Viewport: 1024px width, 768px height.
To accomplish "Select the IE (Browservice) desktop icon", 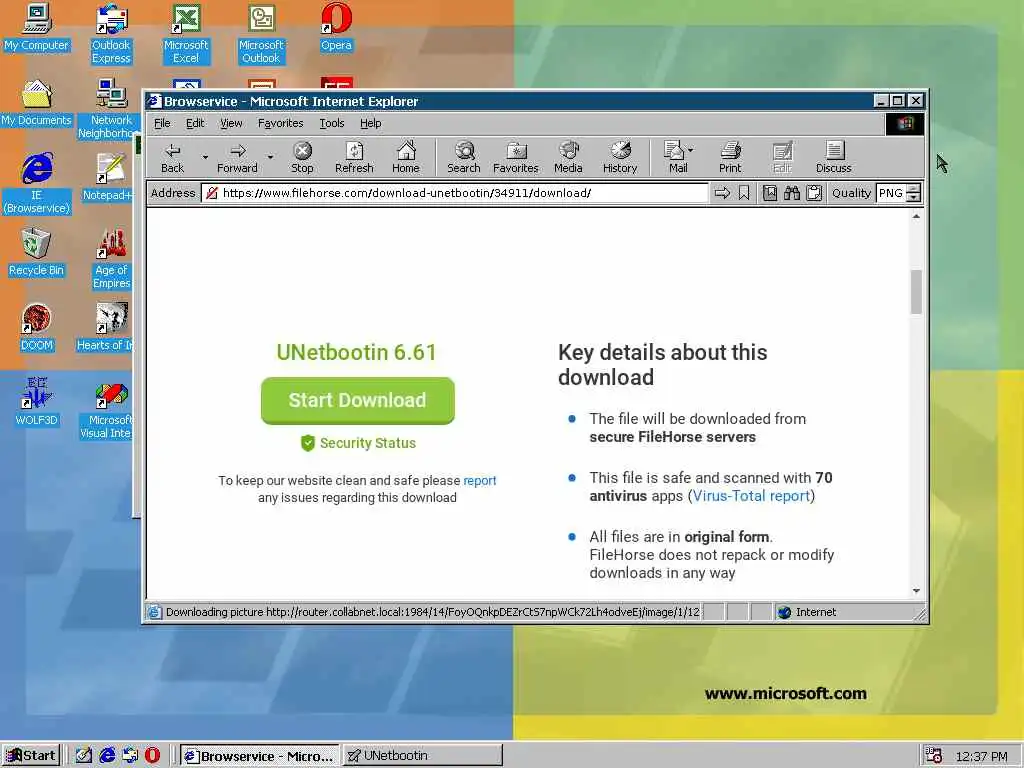I will [36, 184].
